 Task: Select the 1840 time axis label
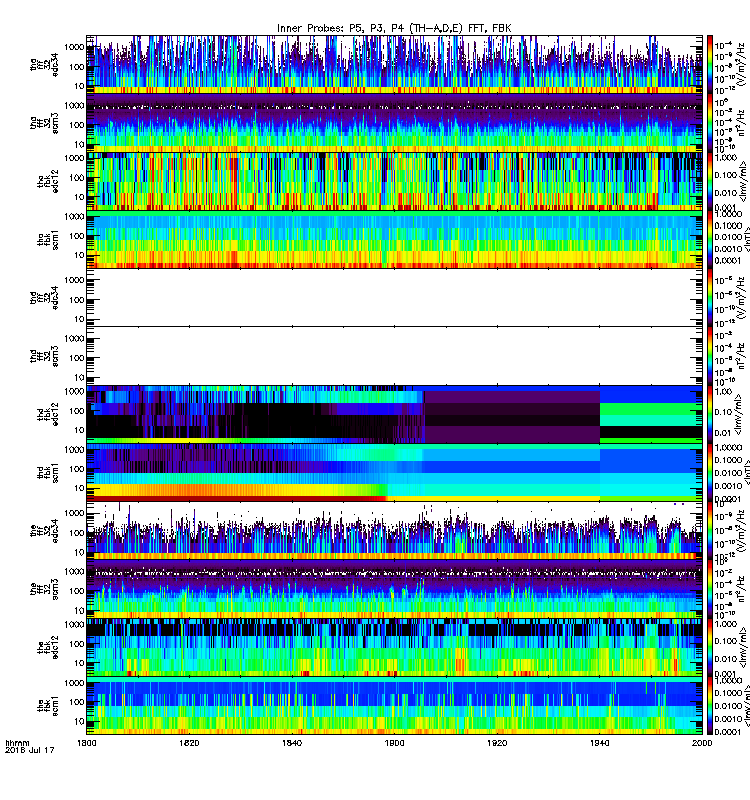tap(292, 743)
